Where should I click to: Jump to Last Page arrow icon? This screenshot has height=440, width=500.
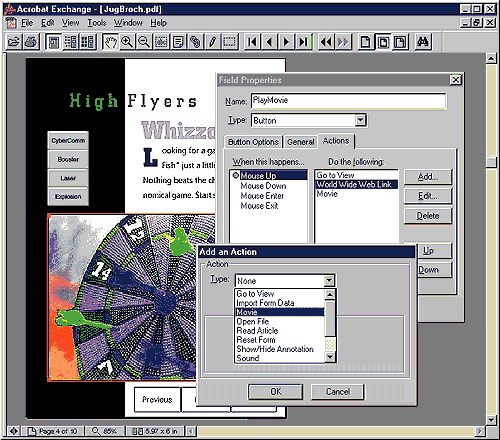coord(304,42)
